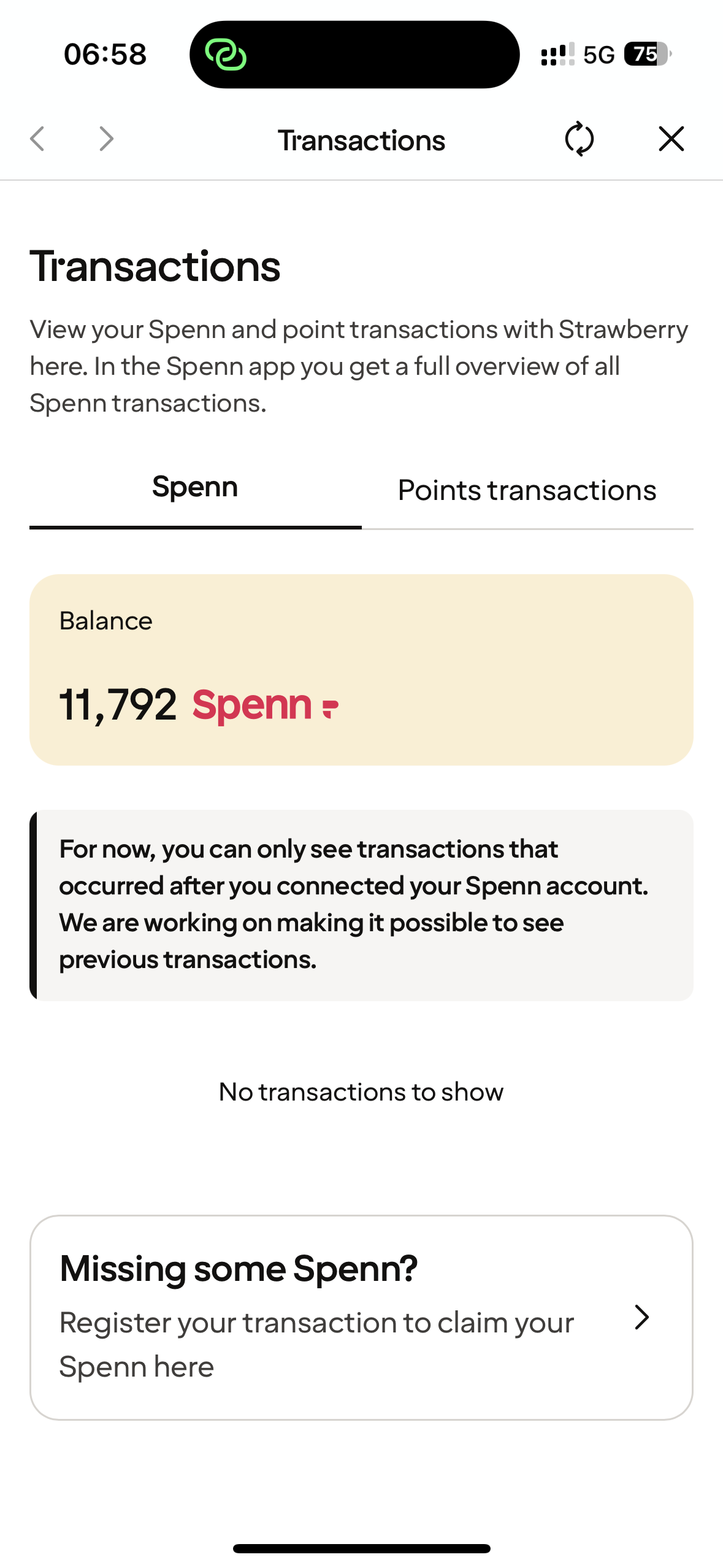Switch to the Spenn tab
The width and height of the screenshot is (723, 1568).
[x=195, y=488]
